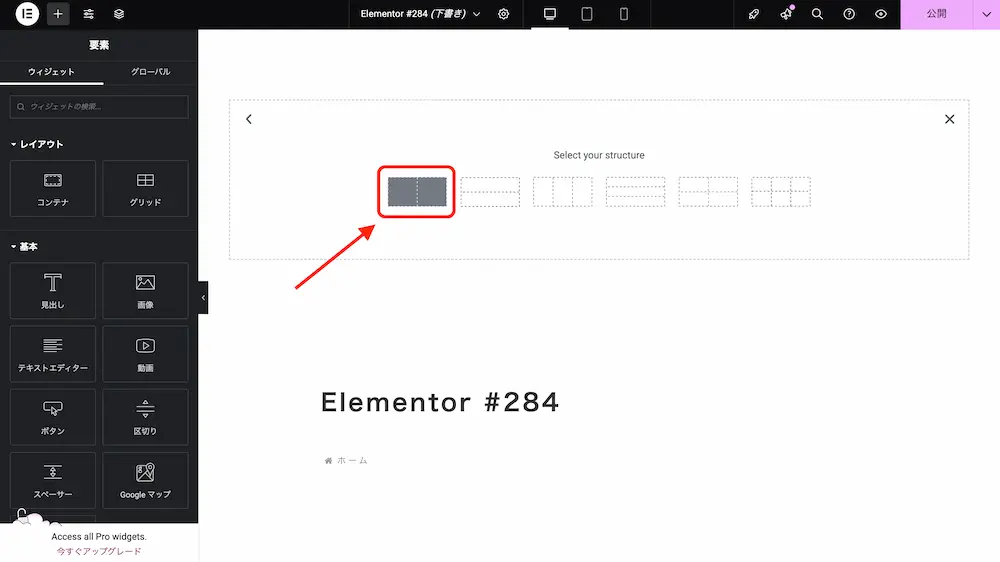Close the structure selection box
Viewport: 1000px width, 562px height.
pos(950,119)
